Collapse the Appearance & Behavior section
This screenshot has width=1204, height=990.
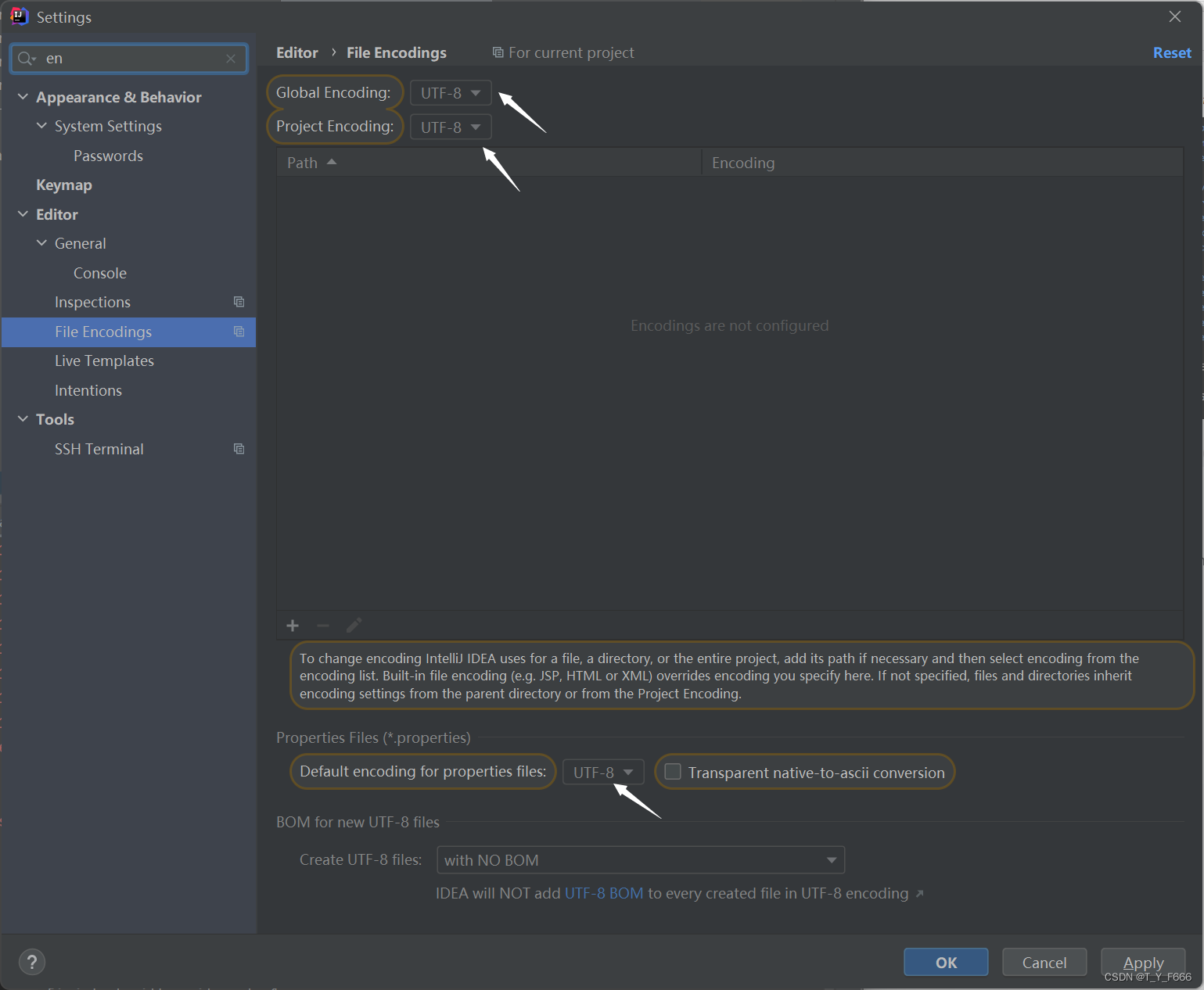point(23,96)
